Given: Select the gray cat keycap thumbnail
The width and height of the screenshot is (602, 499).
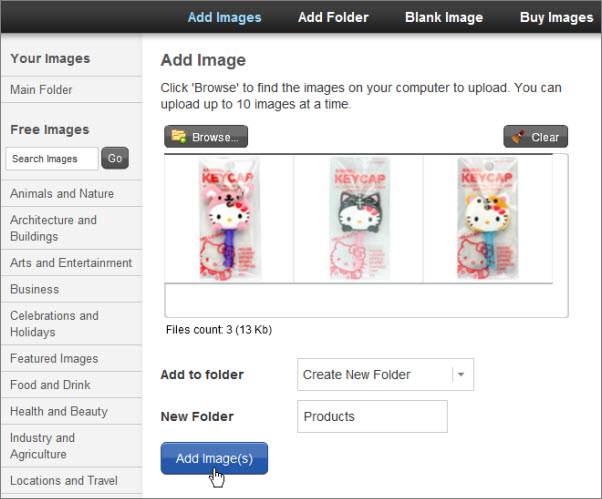Looking at the screenshot, I should pyautogui.click(x=359, y=219).
